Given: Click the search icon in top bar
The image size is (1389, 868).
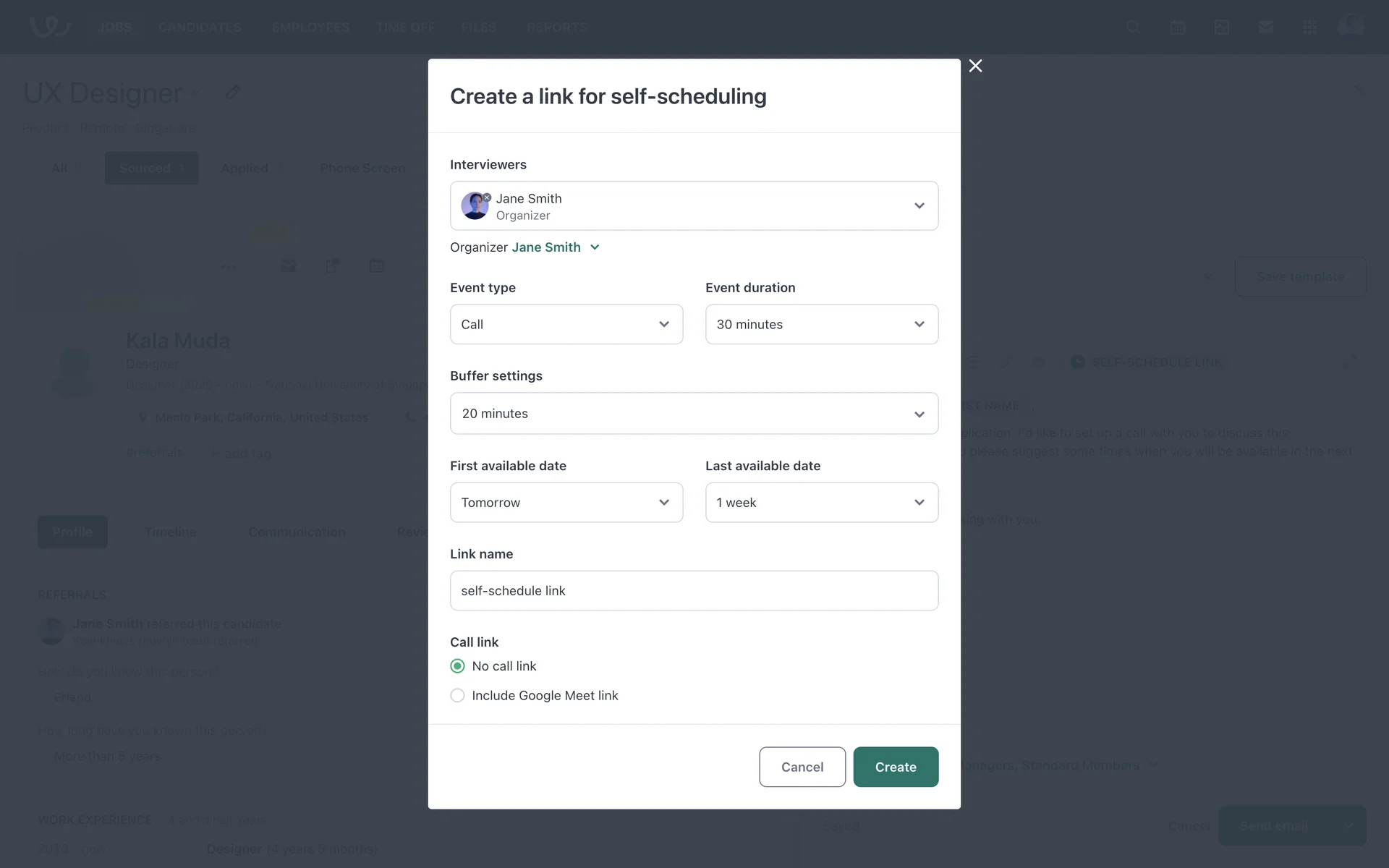Looking at the screenshot, I should pyautogui.click(x=1133, y=27).
